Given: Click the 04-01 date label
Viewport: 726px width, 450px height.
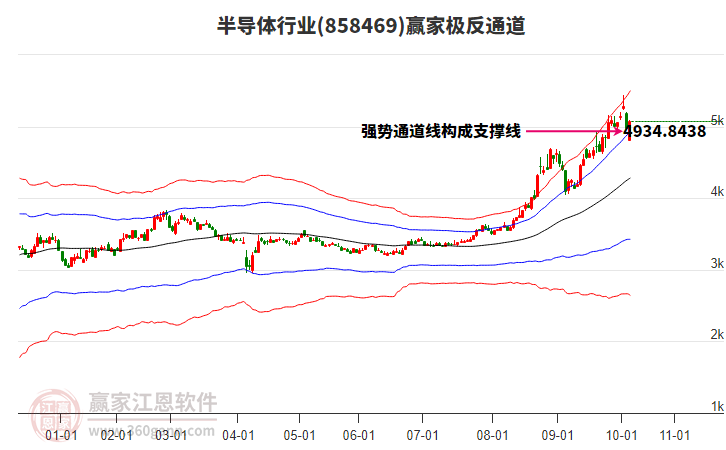Looking at the screenshot, I should tap(238, 436).
